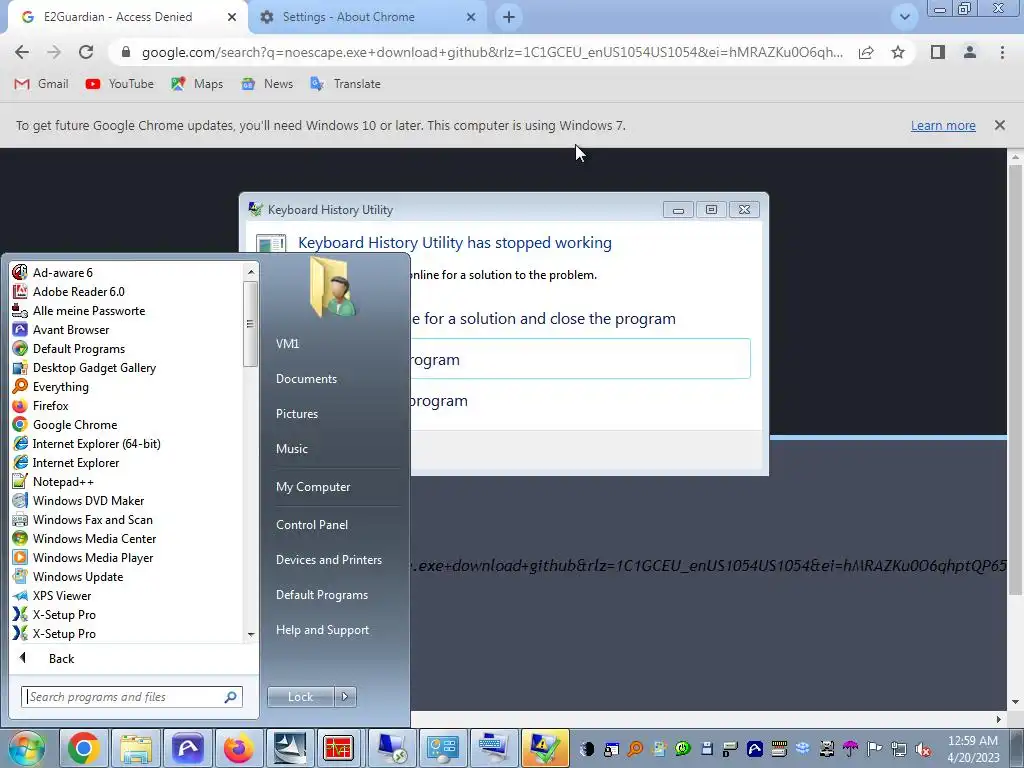Open the VM1 user folder

click(287, 344)
